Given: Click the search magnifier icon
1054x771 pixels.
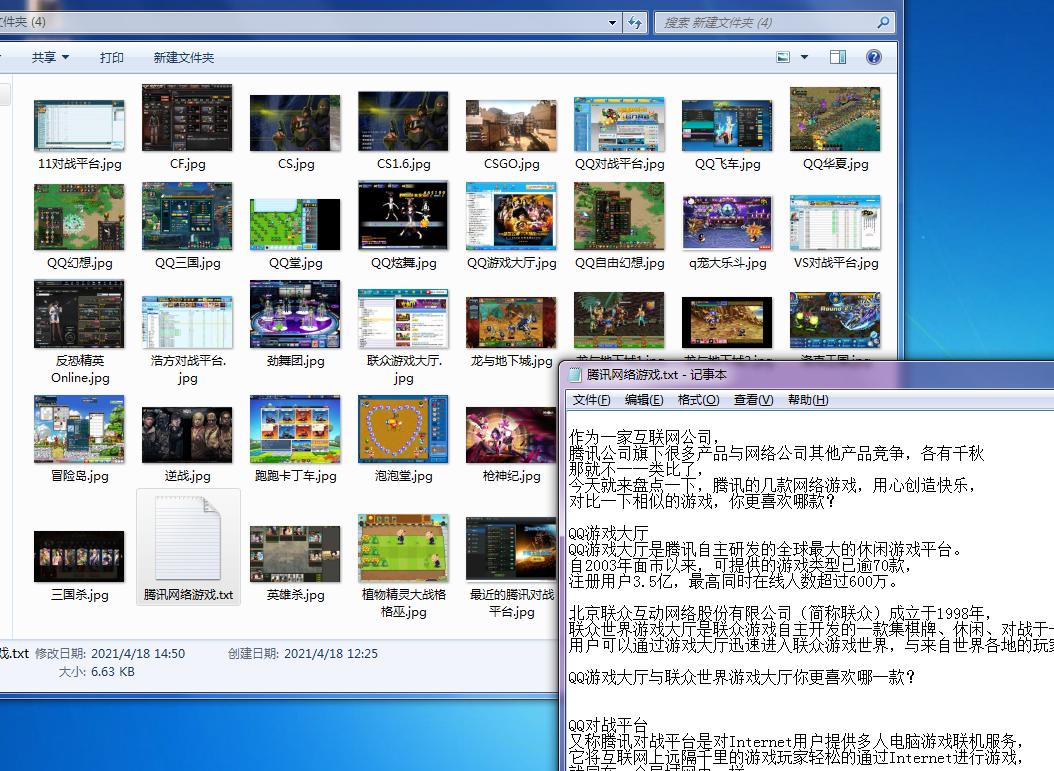Looking at the screenshot, I should pos(883,22).
